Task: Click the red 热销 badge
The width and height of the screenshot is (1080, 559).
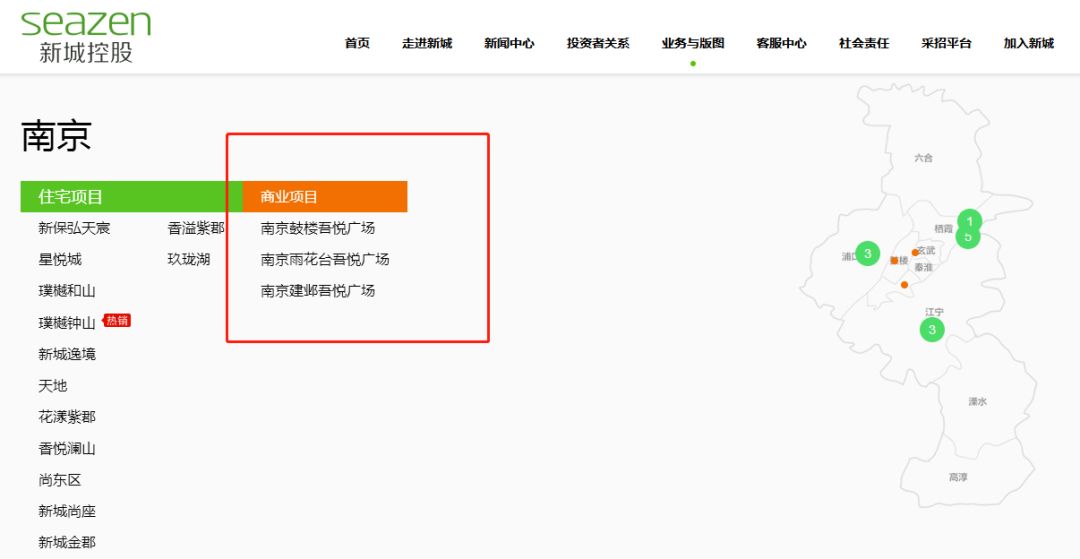Action: 117,320
